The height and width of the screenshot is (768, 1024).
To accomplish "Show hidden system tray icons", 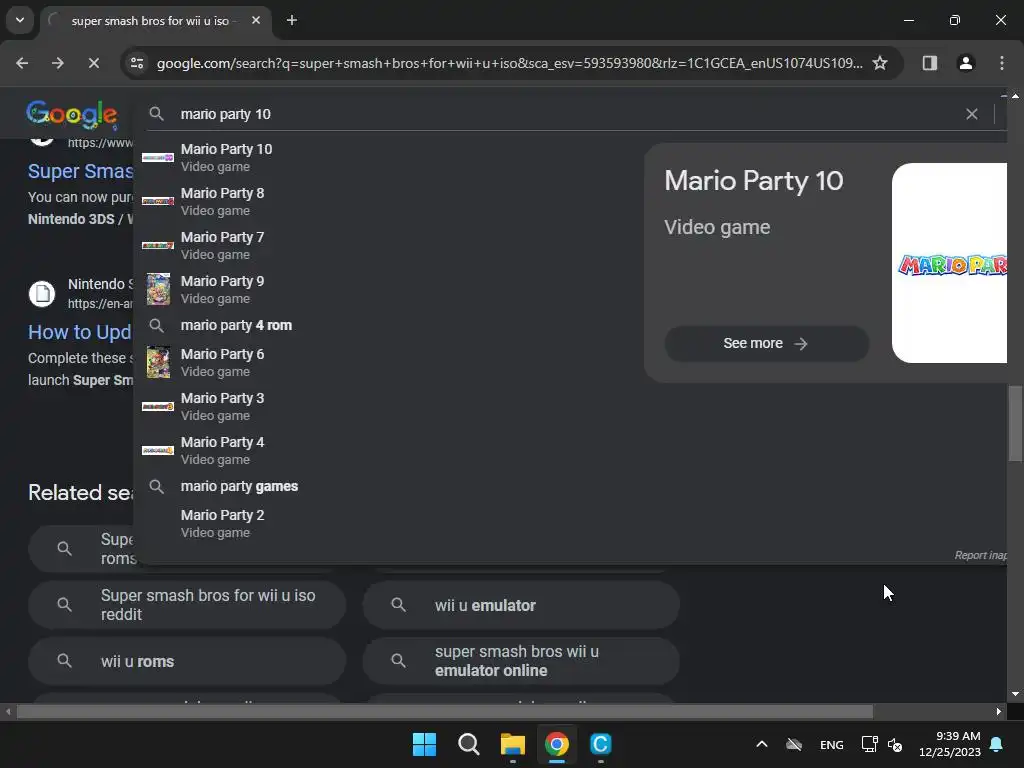I will tap(761, 744).
